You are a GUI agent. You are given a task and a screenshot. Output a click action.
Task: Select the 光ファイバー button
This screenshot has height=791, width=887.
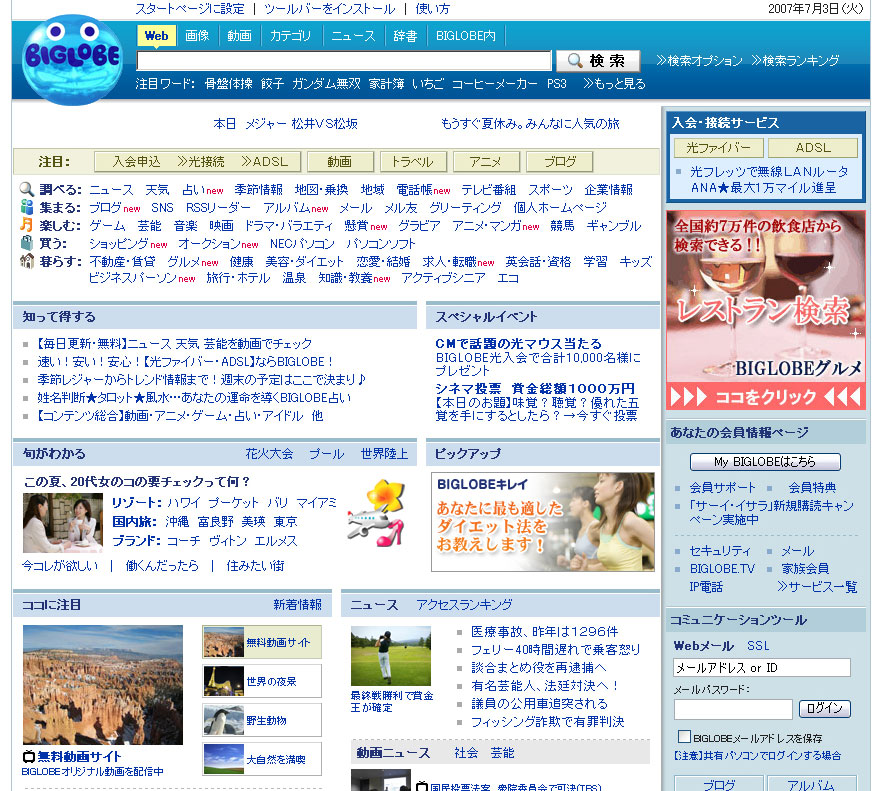[718, 148]
